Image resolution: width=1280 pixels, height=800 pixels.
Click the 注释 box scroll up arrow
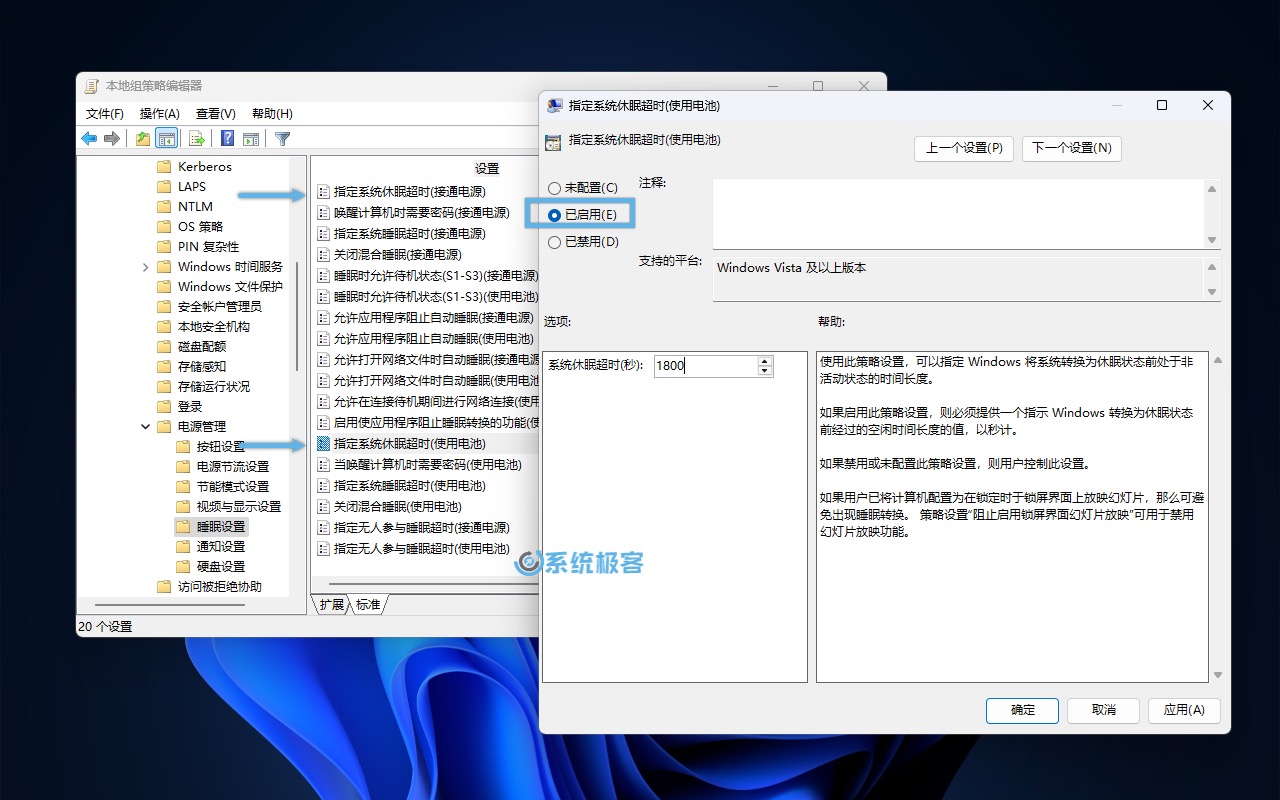tap(1212, 189)
